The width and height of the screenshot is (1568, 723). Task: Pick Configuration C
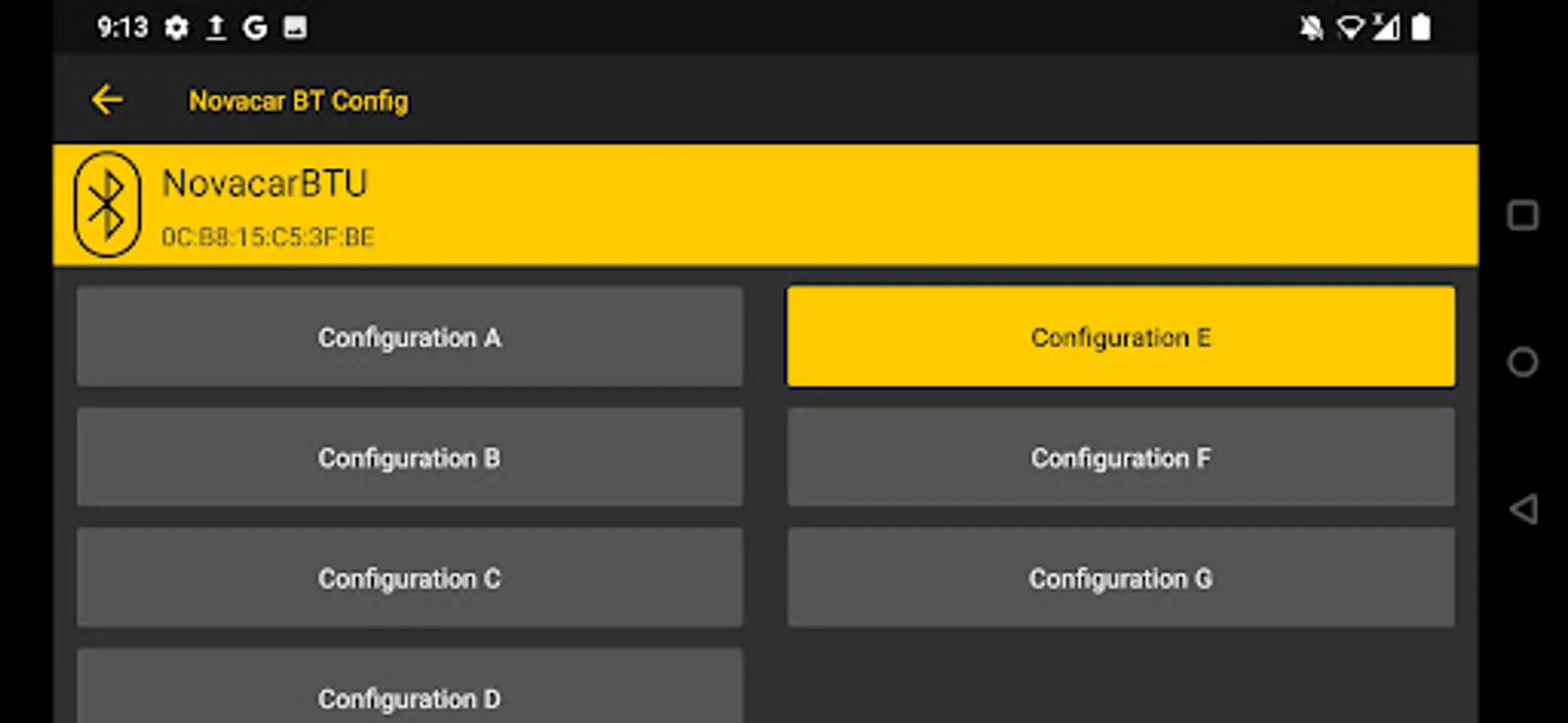[409, 578]
